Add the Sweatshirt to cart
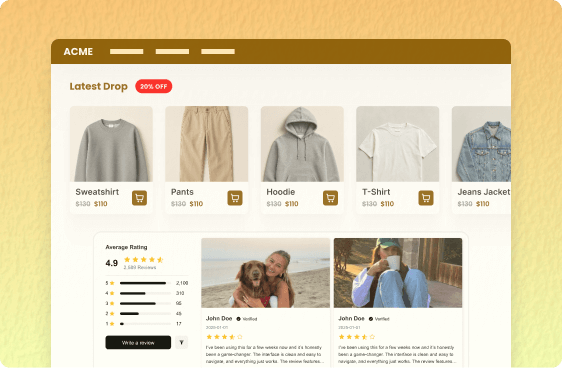 click(x=139, y=198)
